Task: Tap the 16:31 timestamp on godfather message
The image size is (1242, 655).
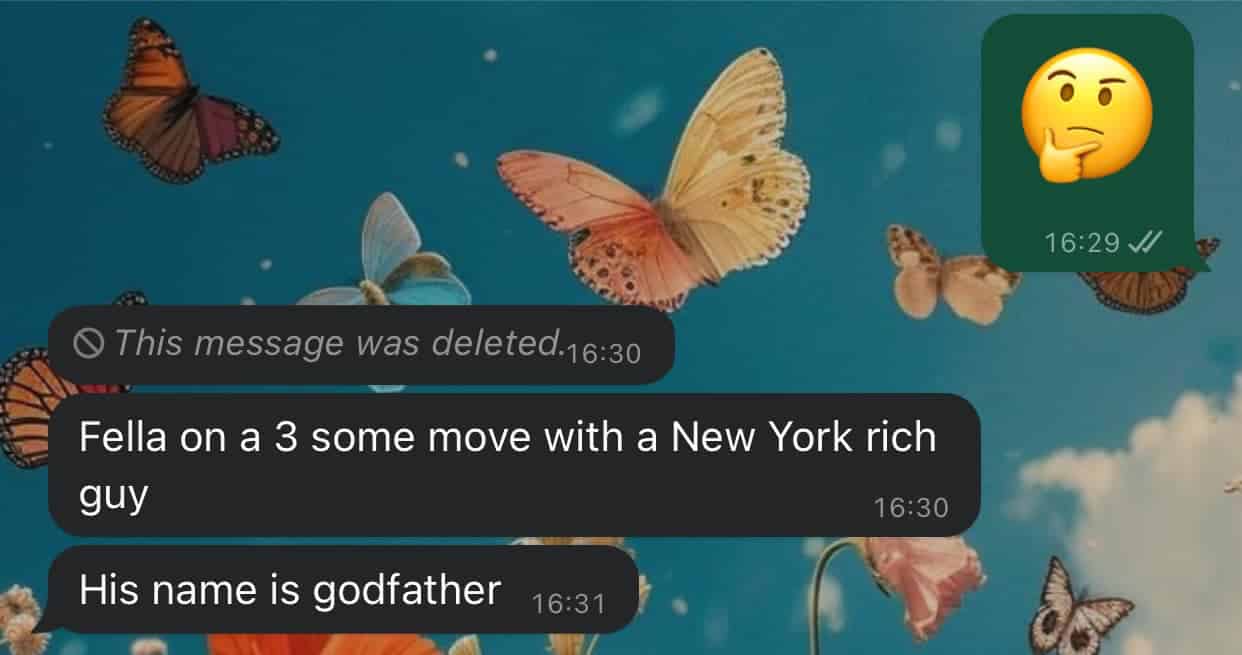Action: coord(568,604)
